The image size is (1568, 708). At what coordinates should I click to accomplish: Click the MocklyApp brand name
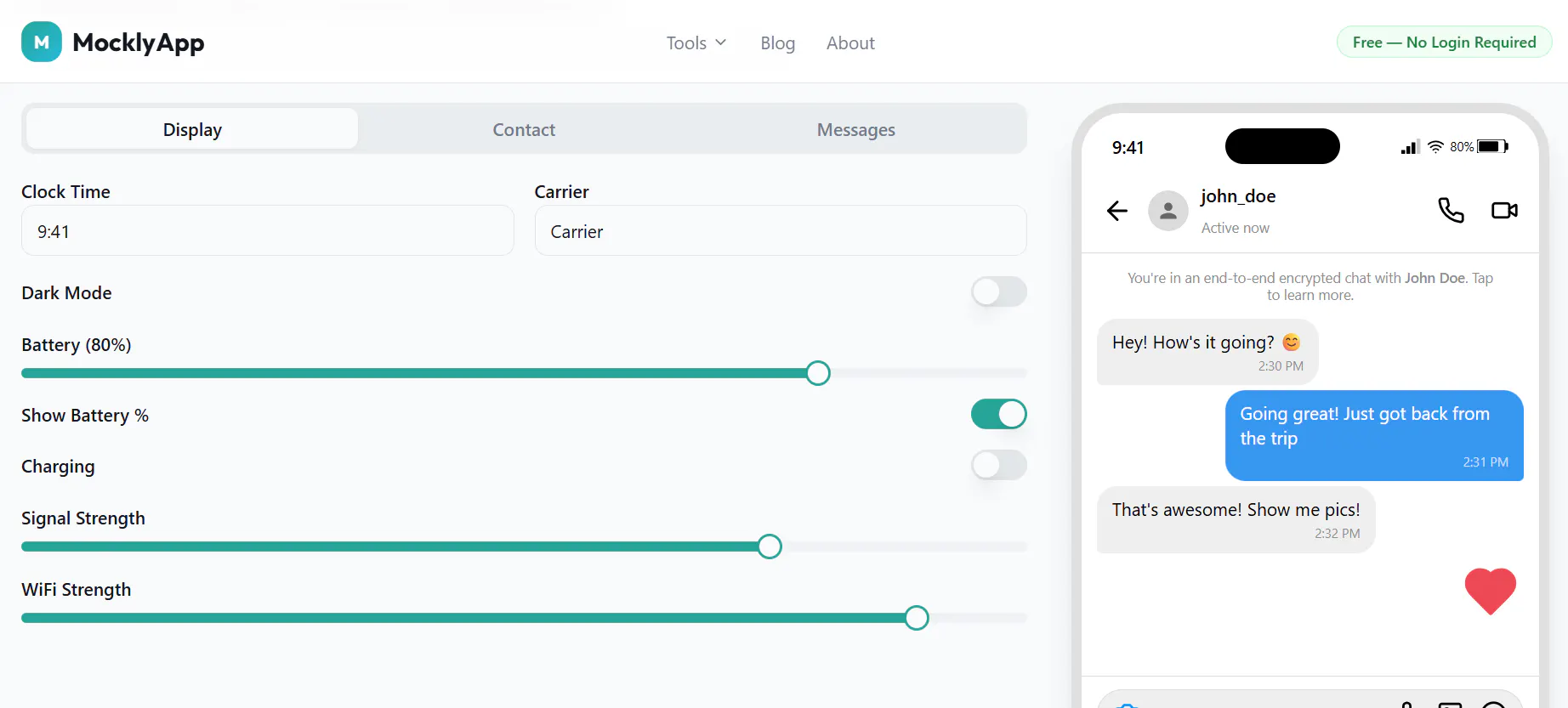pyautogui.click(x=139, y=42)
